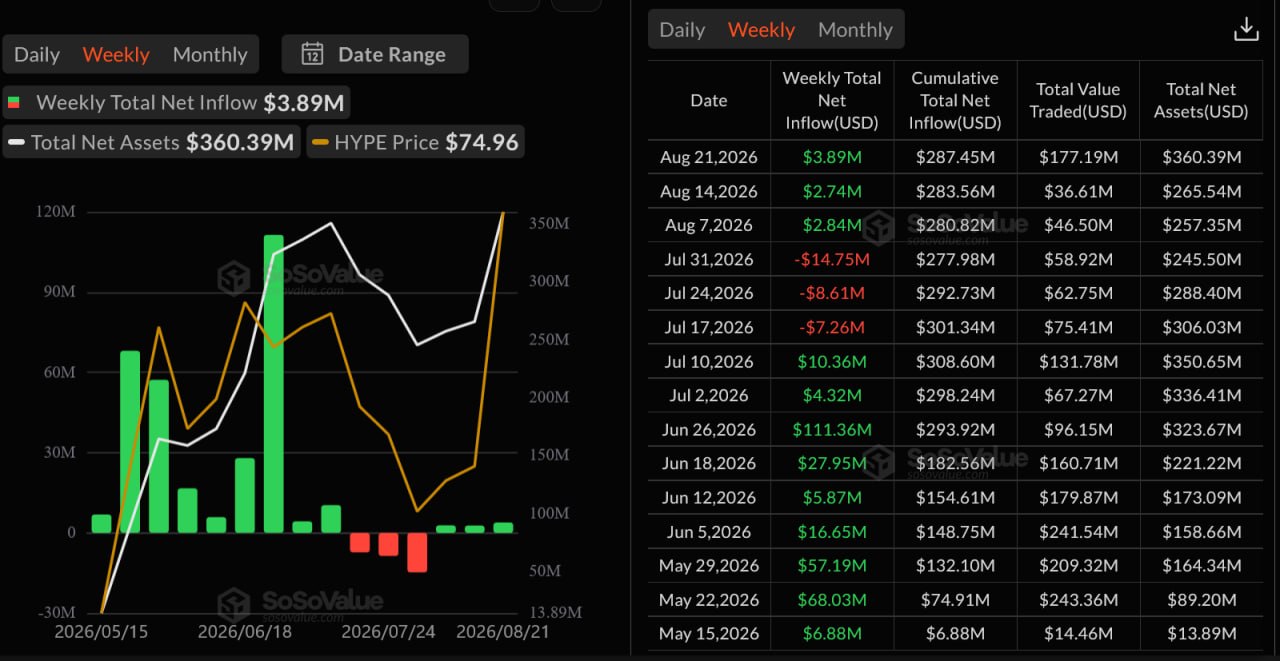Download the table data via download icon

[x=1246, y=29]
